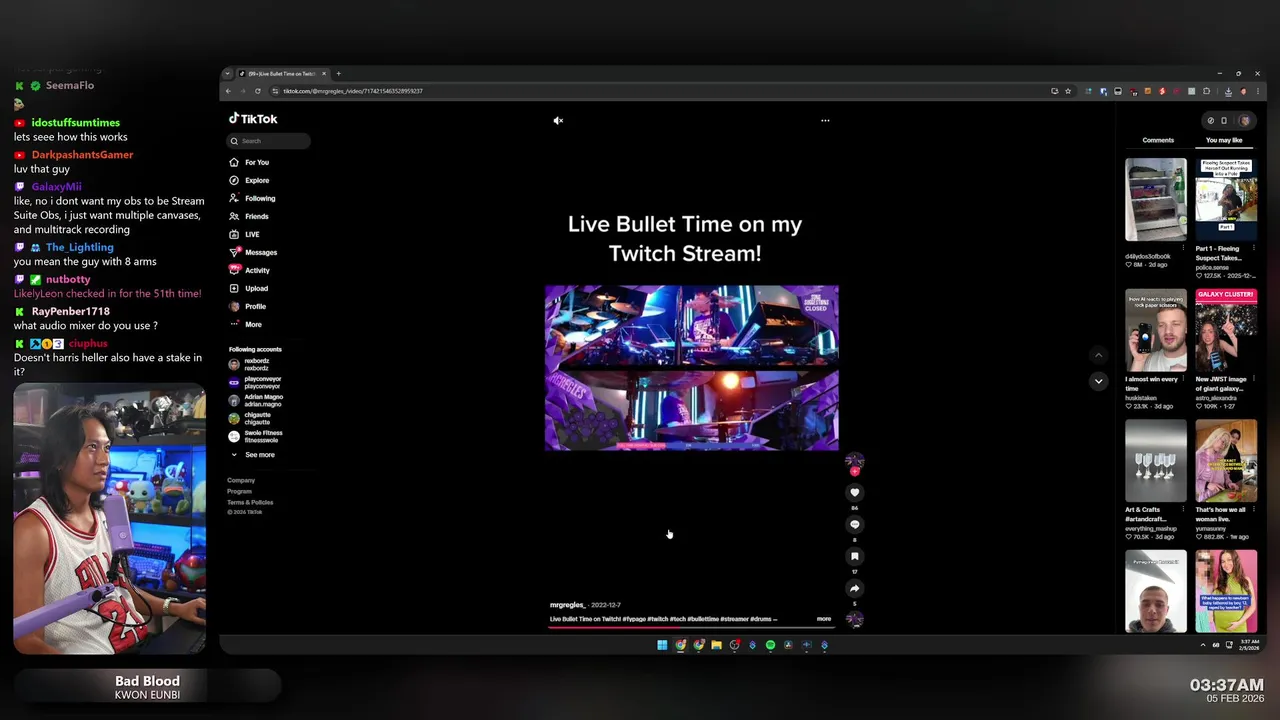Open the browser extensions puzzle icon
Image resolution: width=1280 pixels, height=720 pixels.
pyautogui.click(x=1206, y=91)
